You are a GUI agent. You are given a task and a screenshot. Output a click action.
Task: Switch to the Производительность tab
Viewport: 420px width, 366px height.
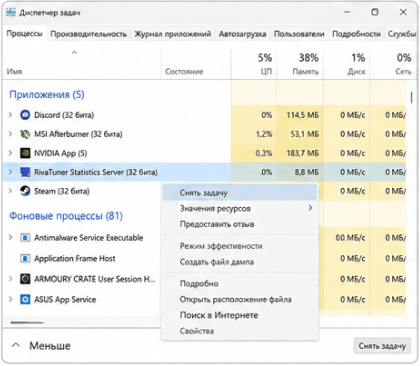click(x=89, y=34)
